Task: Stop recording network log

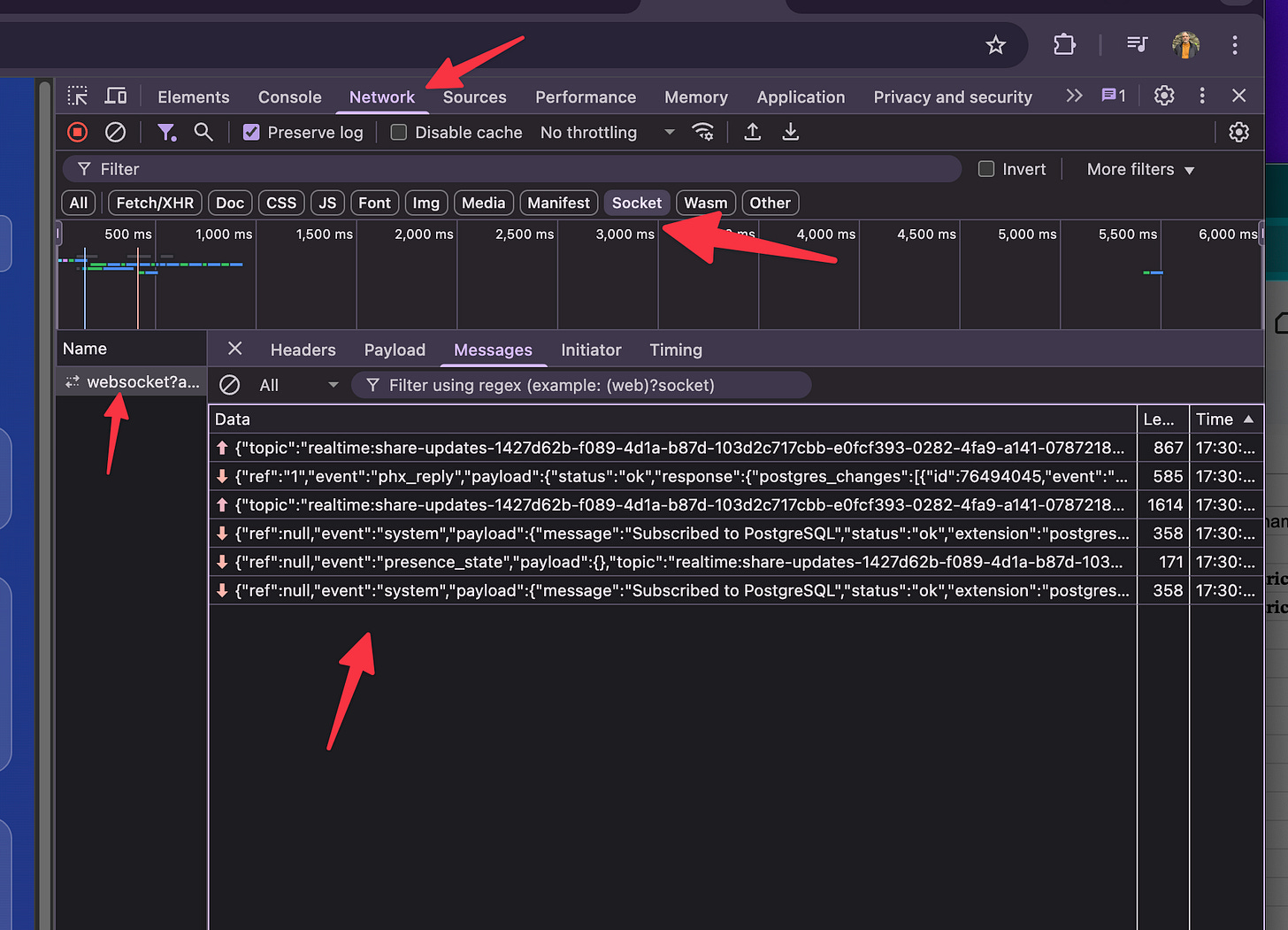Action: tap(78, 132)
